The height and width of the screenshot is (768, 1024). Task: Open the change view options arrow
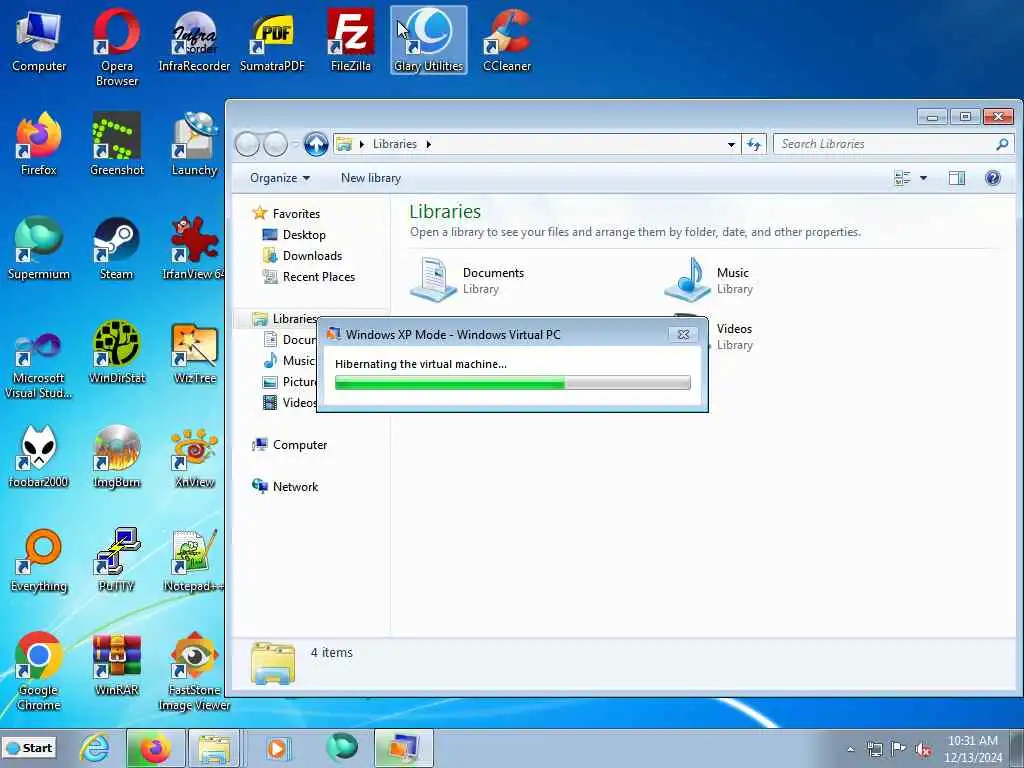pyautogui.click(x=923, y=178)
